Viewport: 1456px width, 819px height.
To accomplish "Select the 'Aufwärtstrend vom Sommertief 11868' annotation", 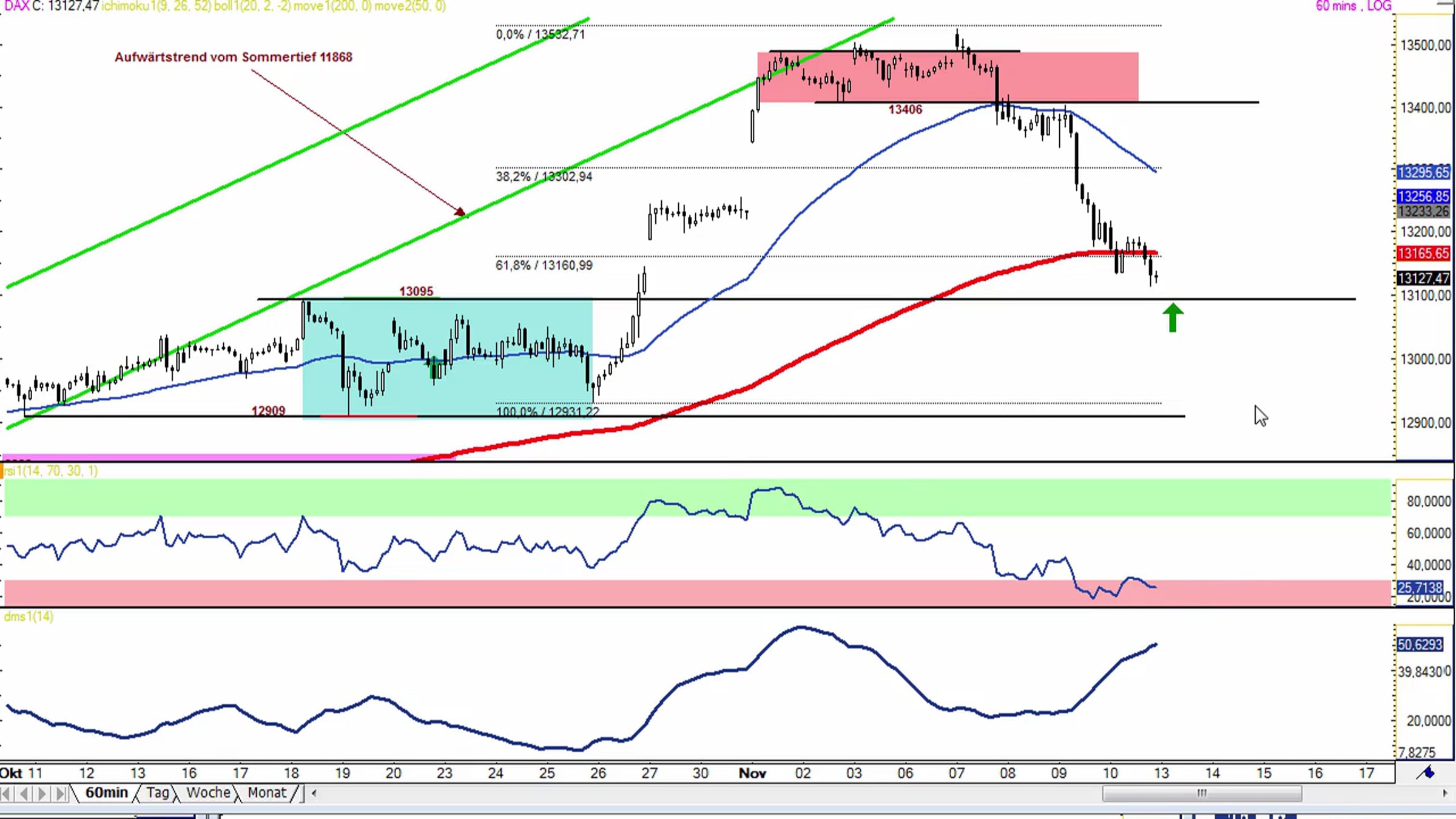I will point(234,57).
